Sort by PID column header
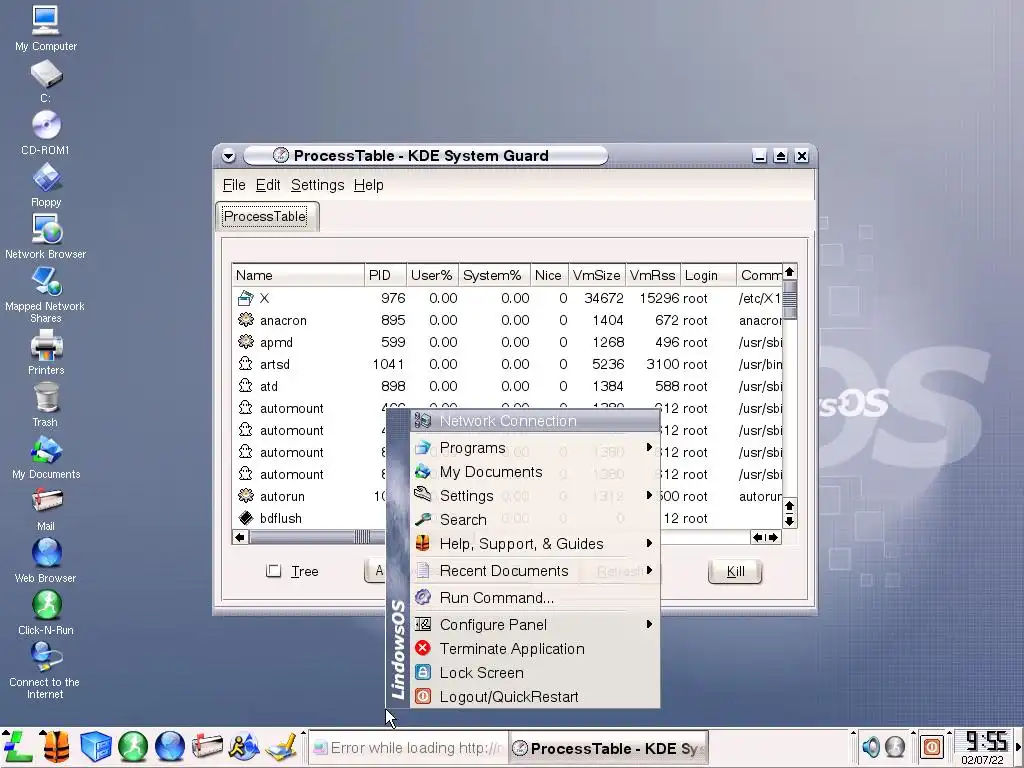Screen dimensions: 1024x768 tap(385, 276)
